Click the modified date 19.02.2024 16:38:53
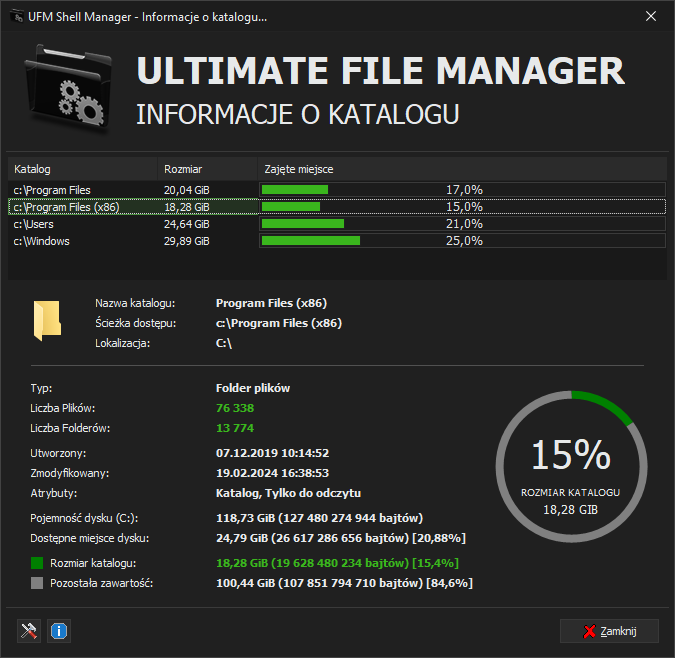The width and height of the screenshot is (675, 658). [x=272, y=473]
